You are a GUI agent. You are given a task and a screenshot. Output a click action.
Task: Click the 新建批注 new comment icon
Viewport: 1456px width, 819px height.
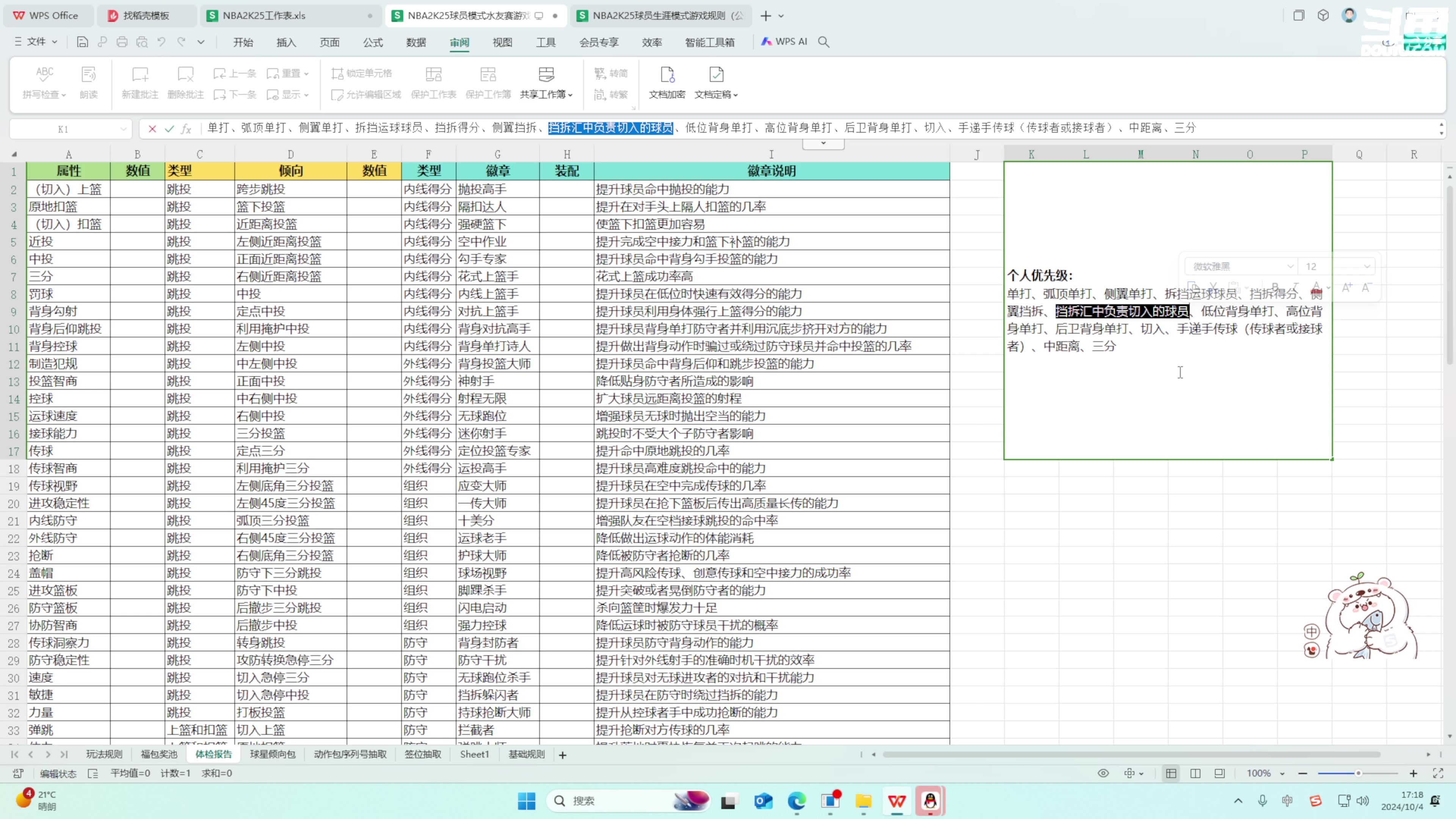click(x=140, y=74)
